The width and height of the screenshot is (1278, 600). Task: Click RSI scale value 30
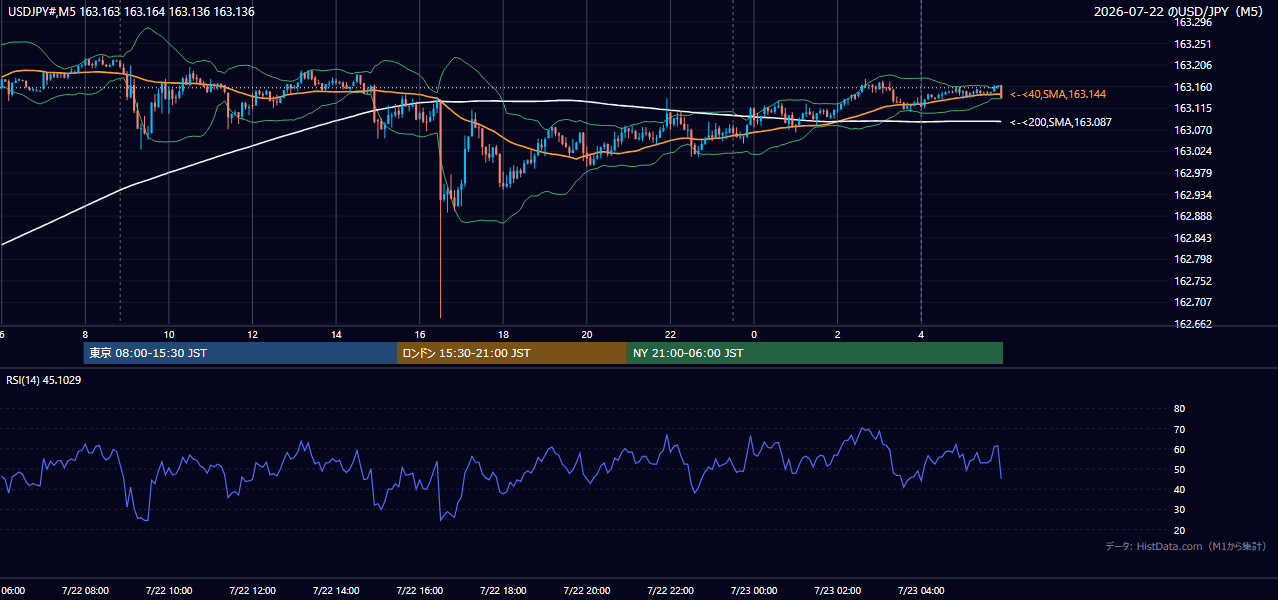(1179, 510)
